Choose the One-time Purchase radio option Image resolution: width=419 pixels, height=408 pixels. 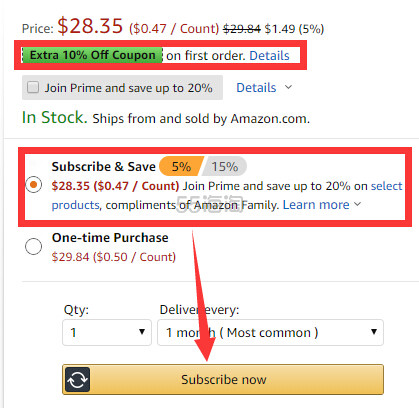33,246
